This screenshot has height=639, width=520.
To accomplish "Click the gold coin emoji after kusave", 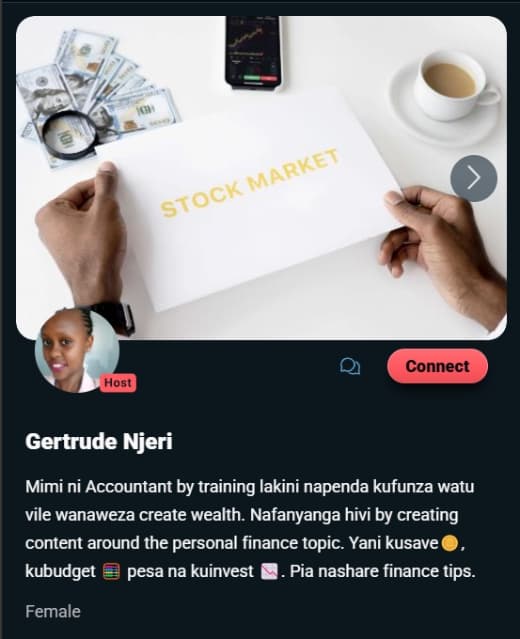I will point(449,543).
